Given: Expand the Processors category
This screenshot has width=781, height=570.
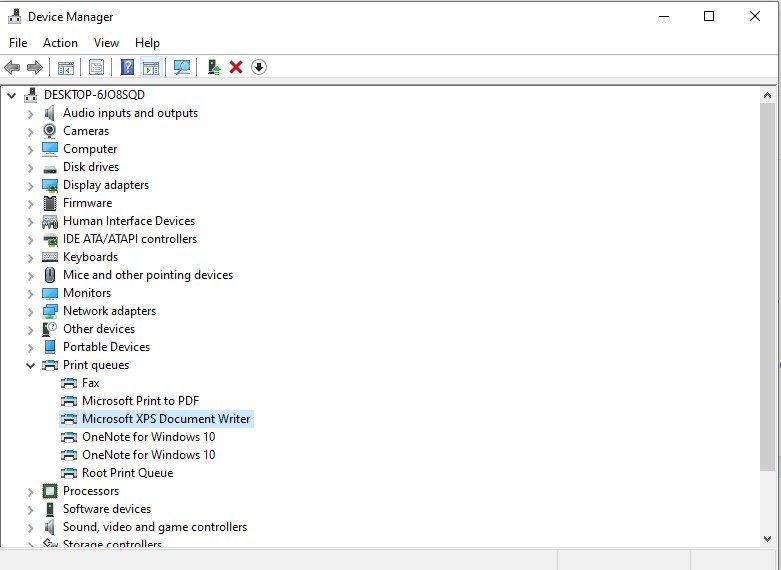Looking at the screenshot, I should pos(30,491).
